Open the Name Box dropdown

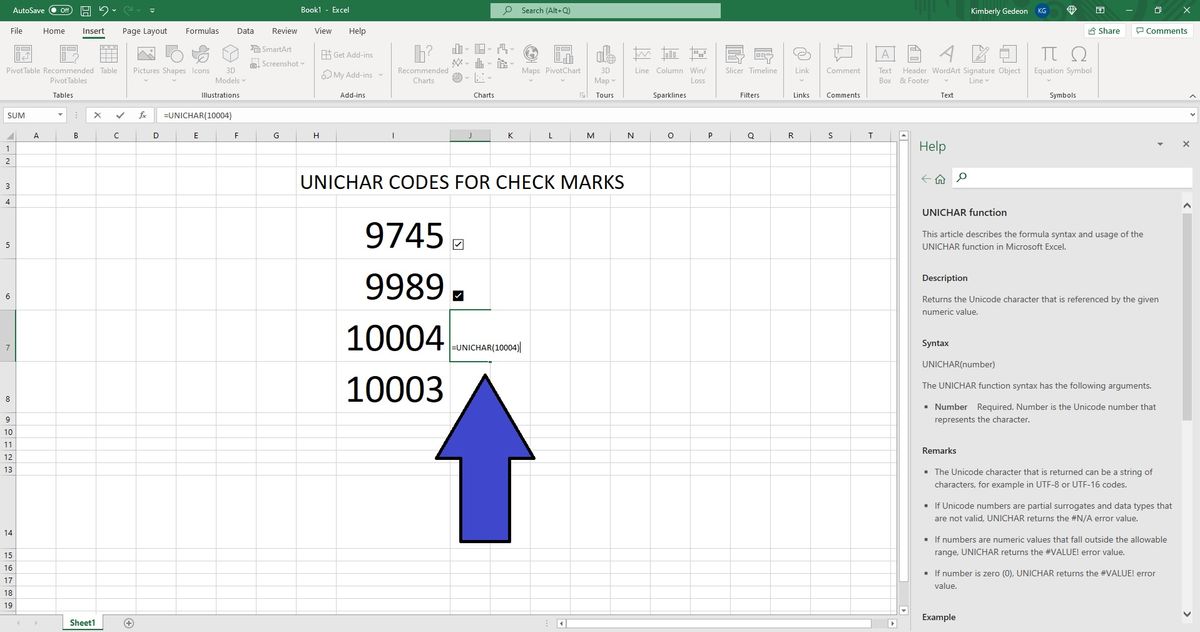click(x=60, y=115)
